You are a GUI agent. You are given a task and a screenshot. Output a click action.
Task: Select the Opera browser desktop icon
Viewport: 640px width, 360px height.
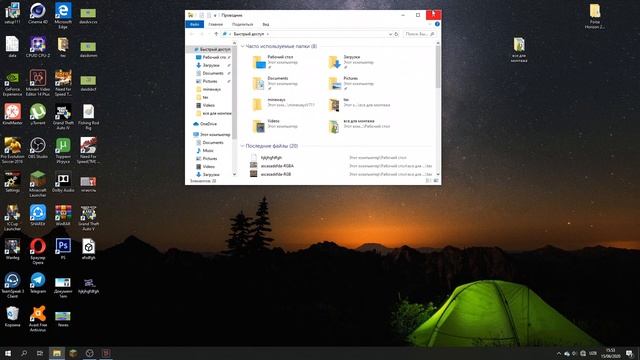[x=38, y=251]
